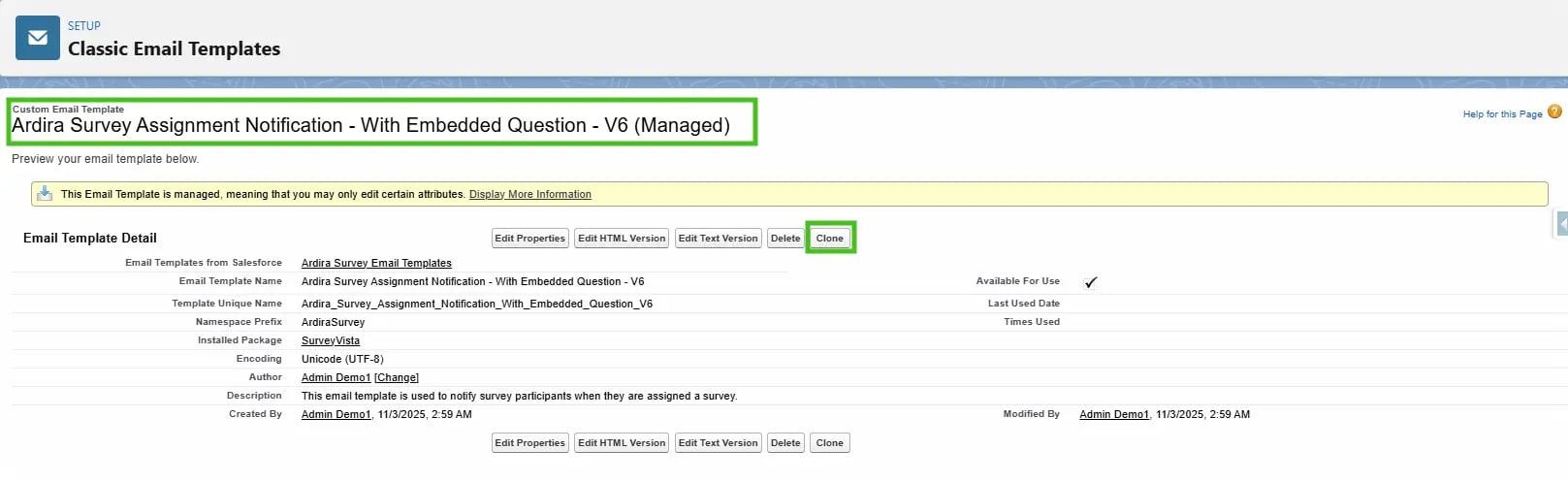This screenshot has height=482, width=1568.
Task: Click the Times Used label
Action: 1032,322
